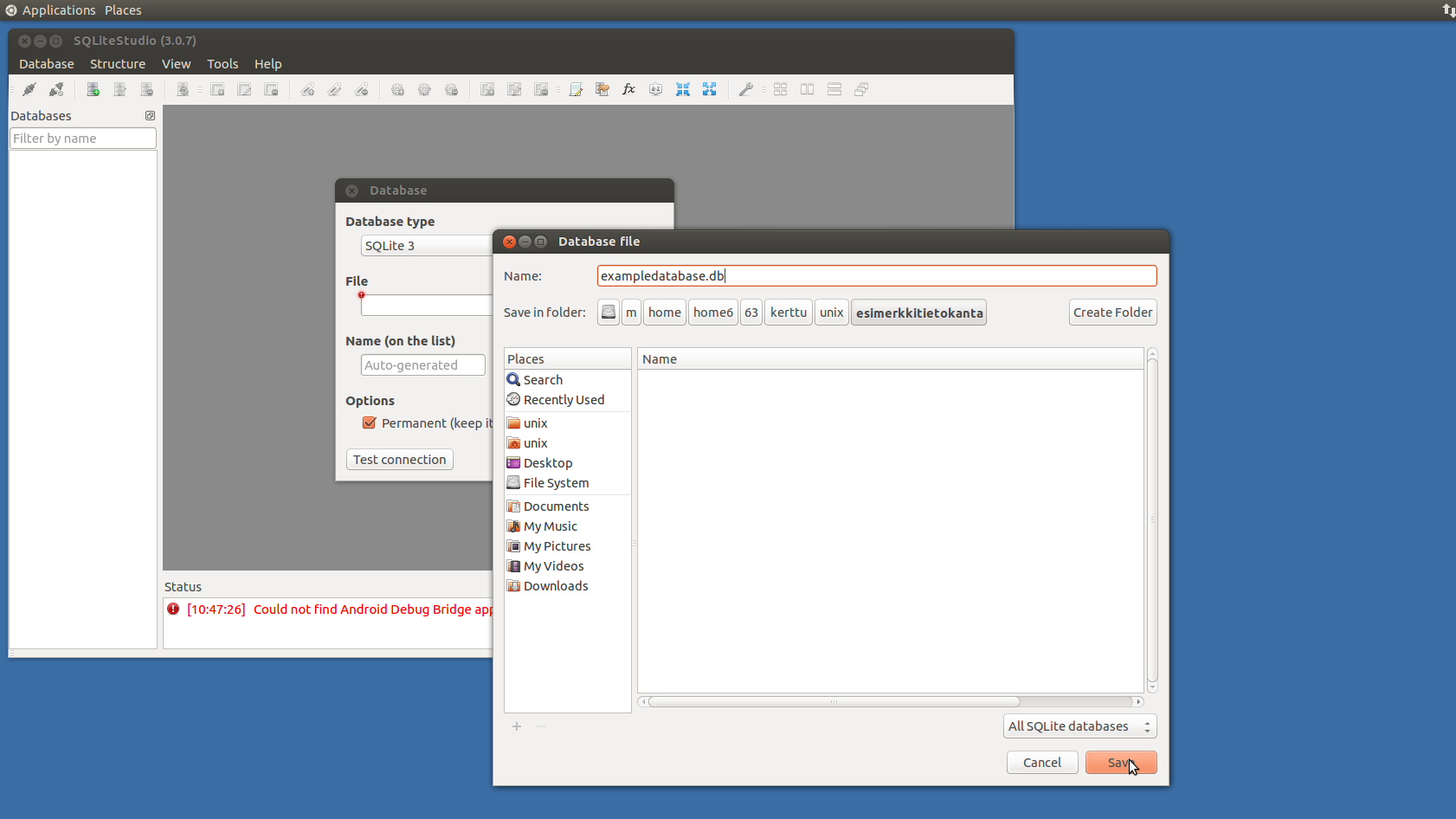The image size is (1456, 819).
Task: Click the Test connection button
Action: coord(400,460)
